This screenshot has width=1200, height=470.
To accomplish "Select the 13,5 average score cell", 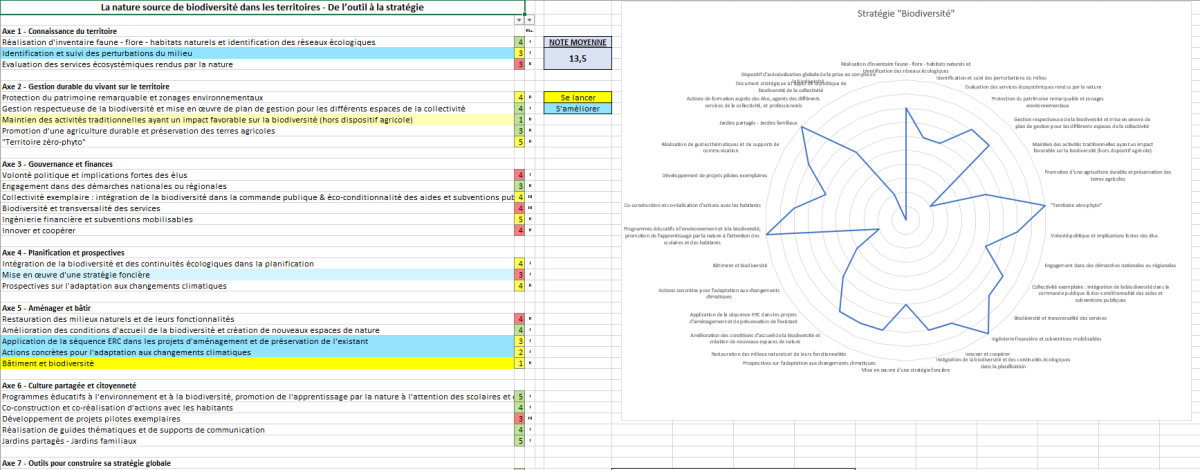I will coord(578,59).
